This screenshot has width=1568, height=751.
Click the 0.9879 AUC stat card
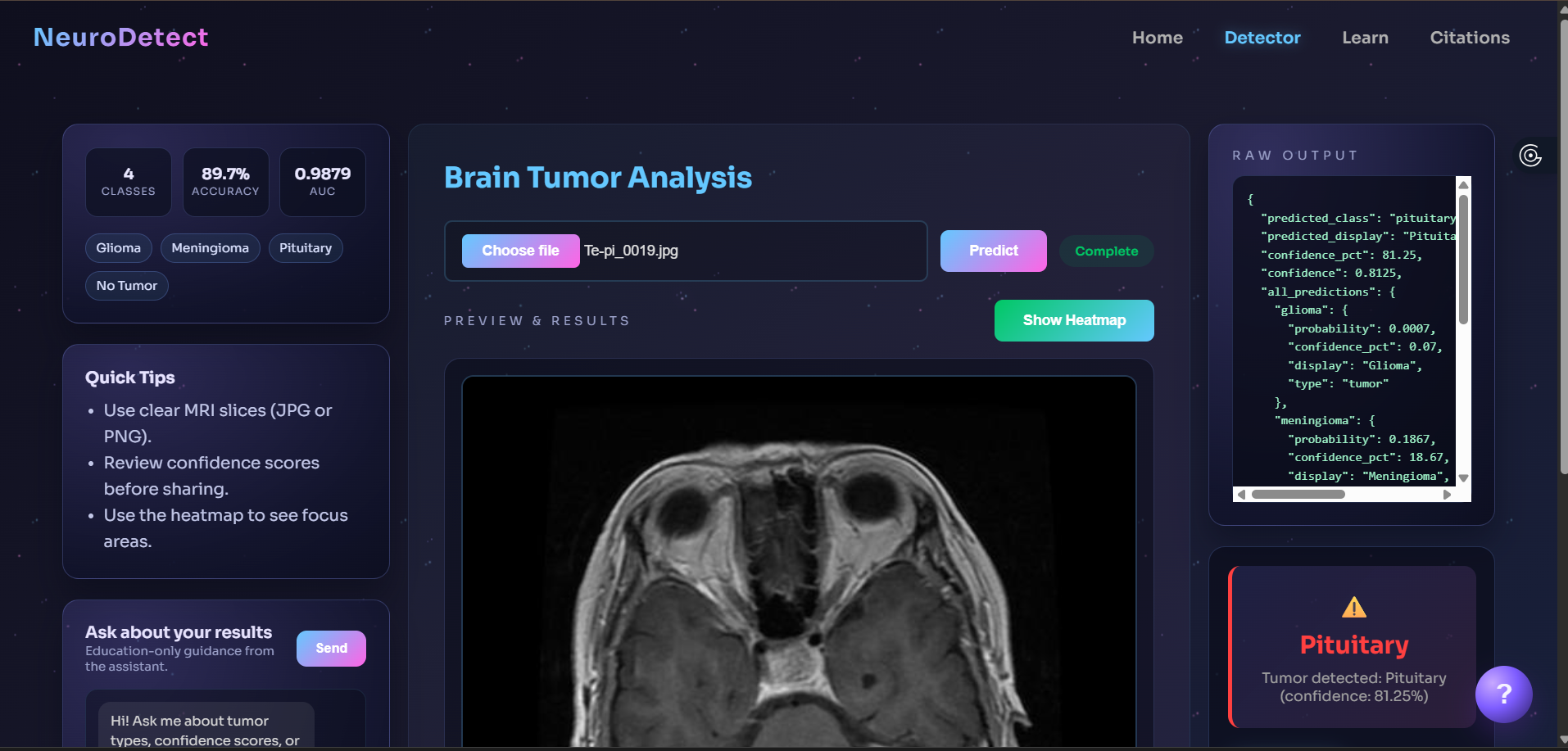[x=322, y=182]
